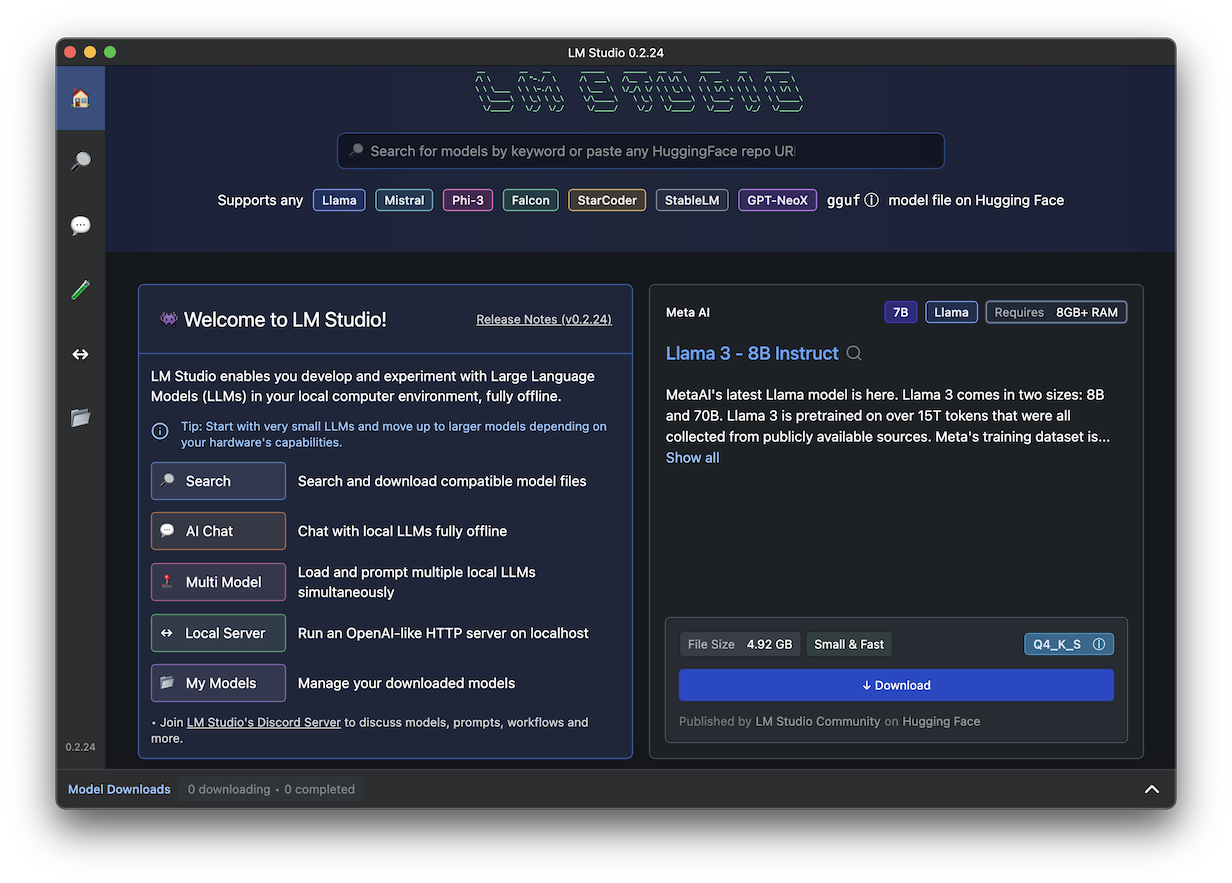Screen dimensions: 1232x883
Task: Click Show all to expand description
Action: [692, 458]
